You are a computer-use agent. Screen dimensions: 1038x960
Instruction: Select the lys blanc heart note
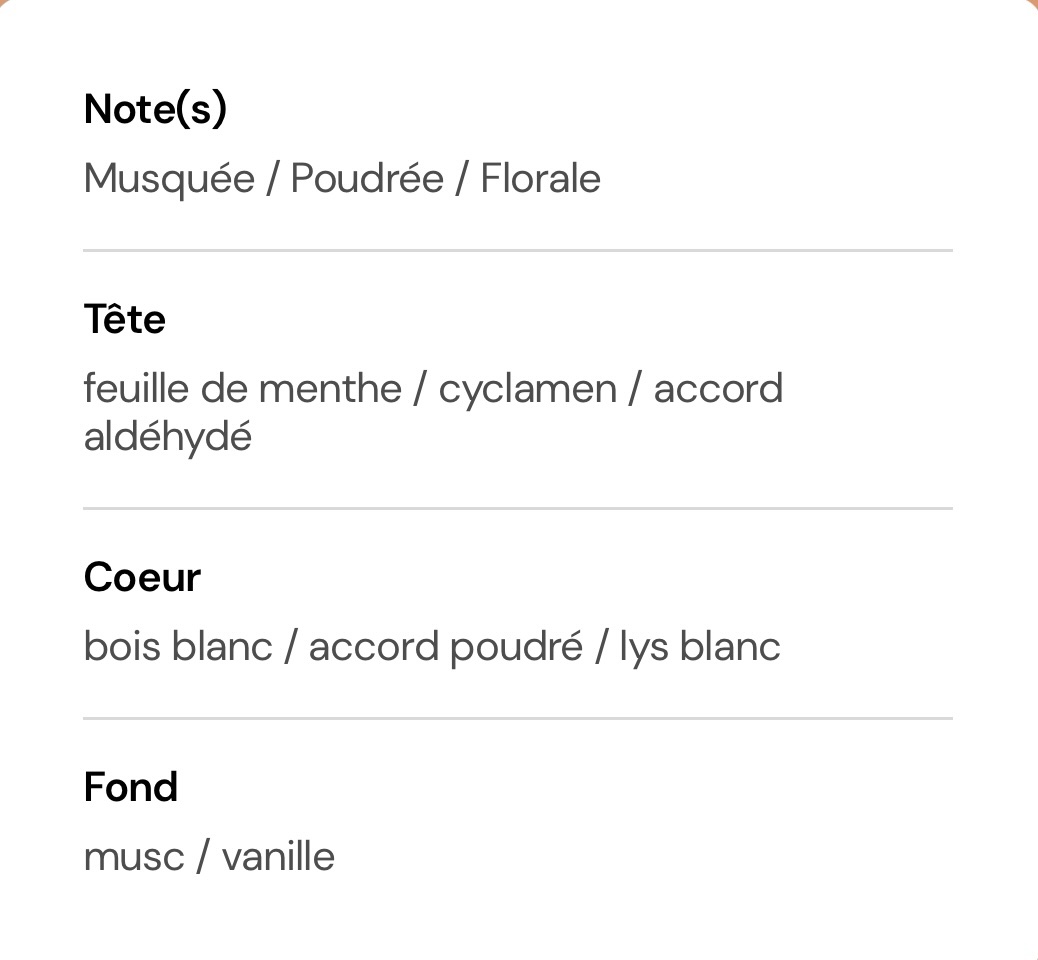pos(699,646)
